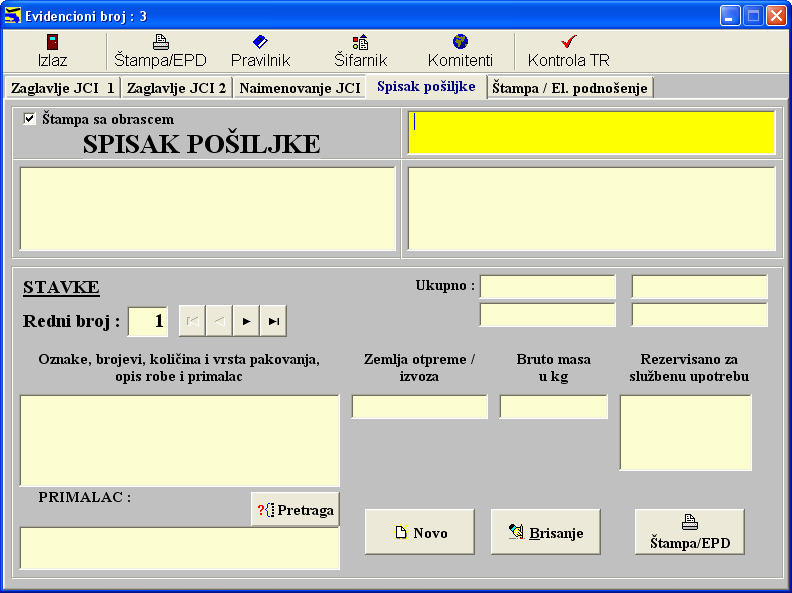Click the Redni broj number field
792x593 pixels.
(147, 321)
